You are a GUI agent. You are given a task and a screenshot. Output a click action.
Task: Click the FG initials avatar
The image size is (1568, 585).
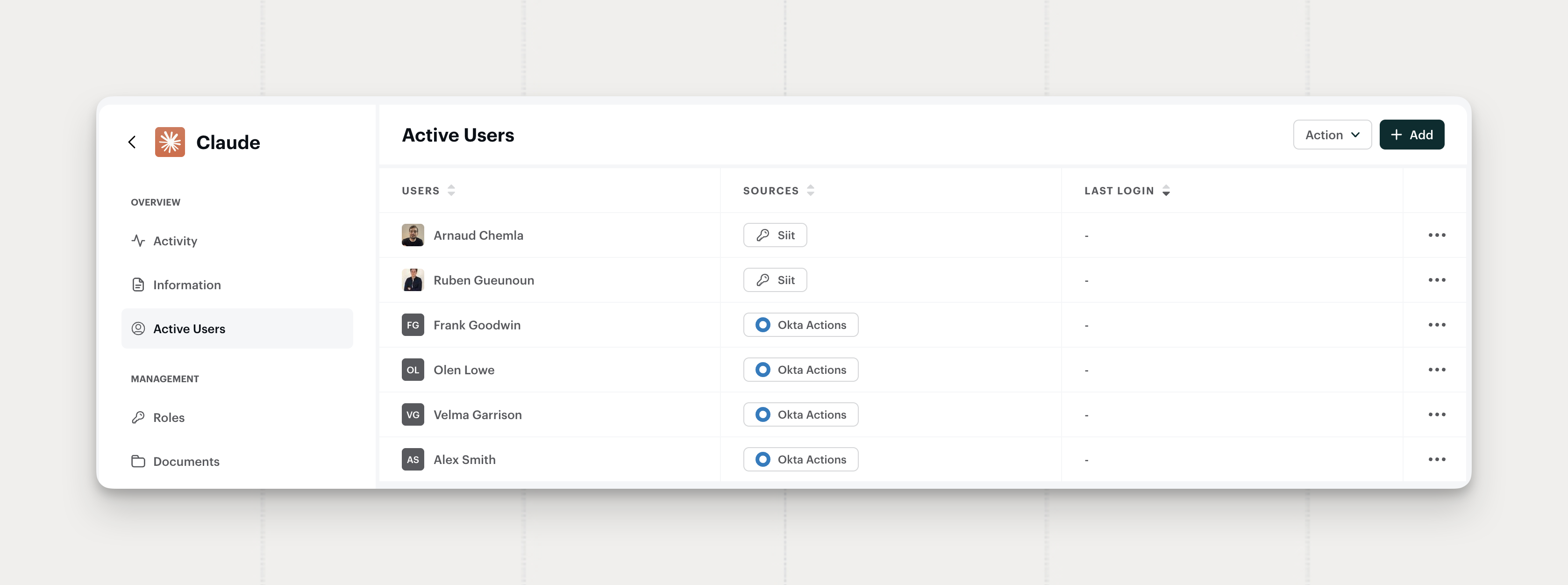[x=413, y=325]
